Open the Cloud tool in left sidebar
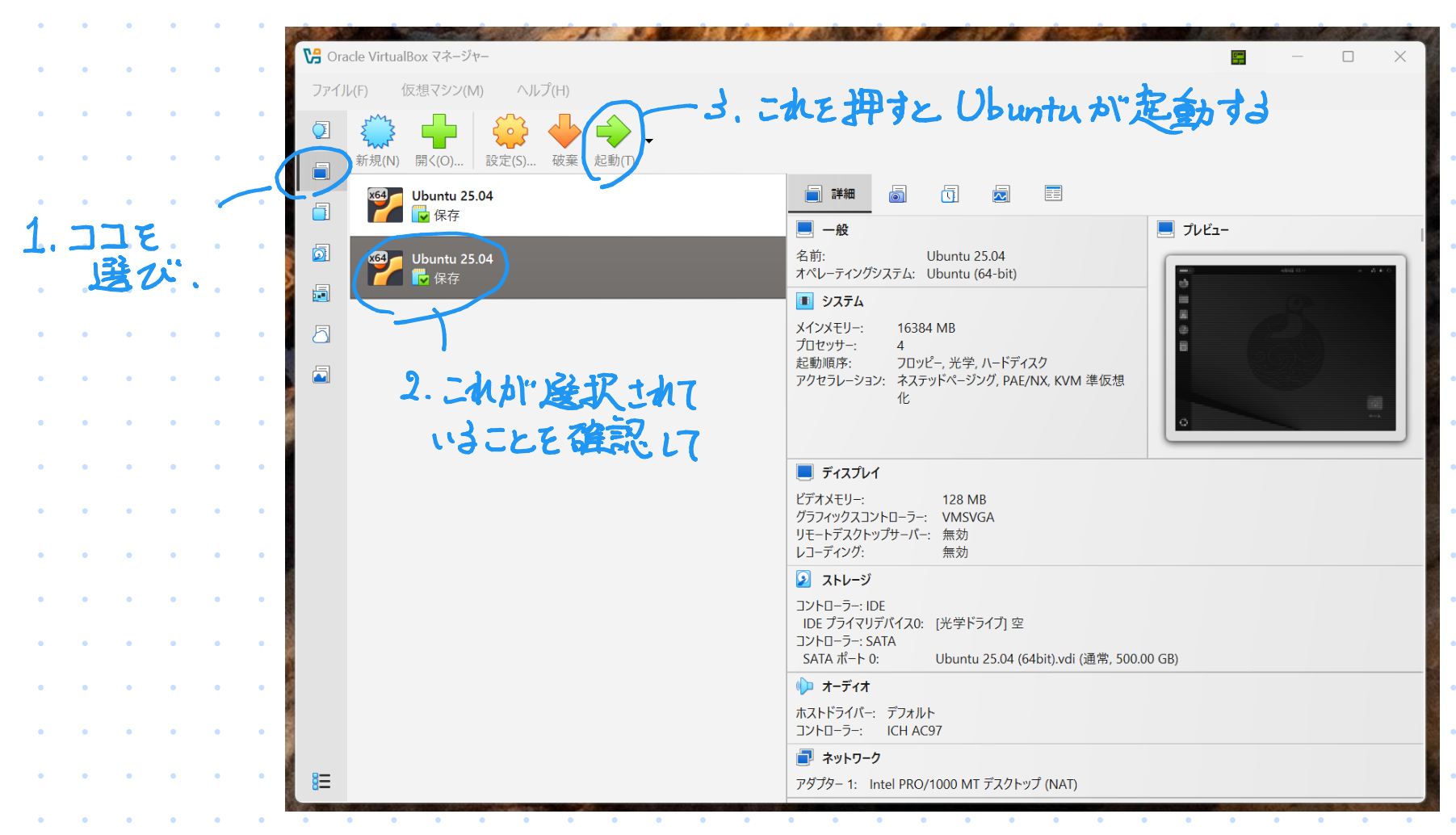1456x835 pixels. 321,334
